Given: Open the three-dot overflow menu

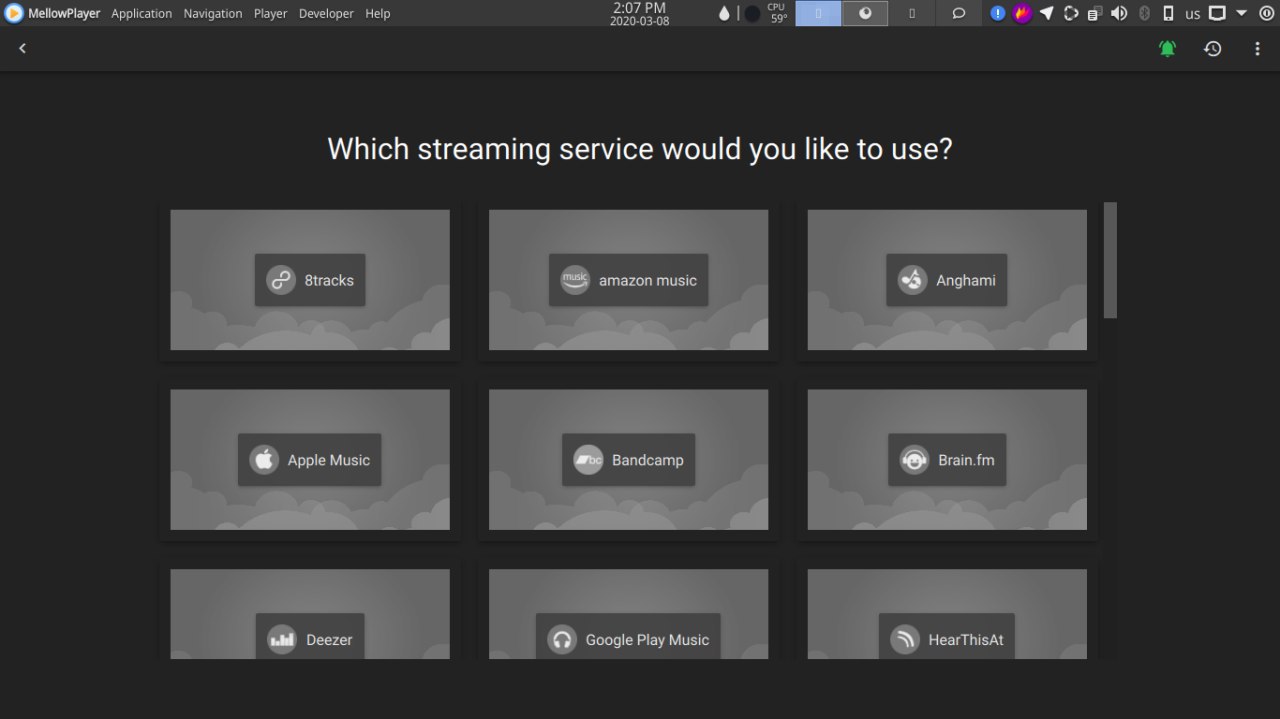Looking at the screenshot, I should click(x=1257, y=48).
